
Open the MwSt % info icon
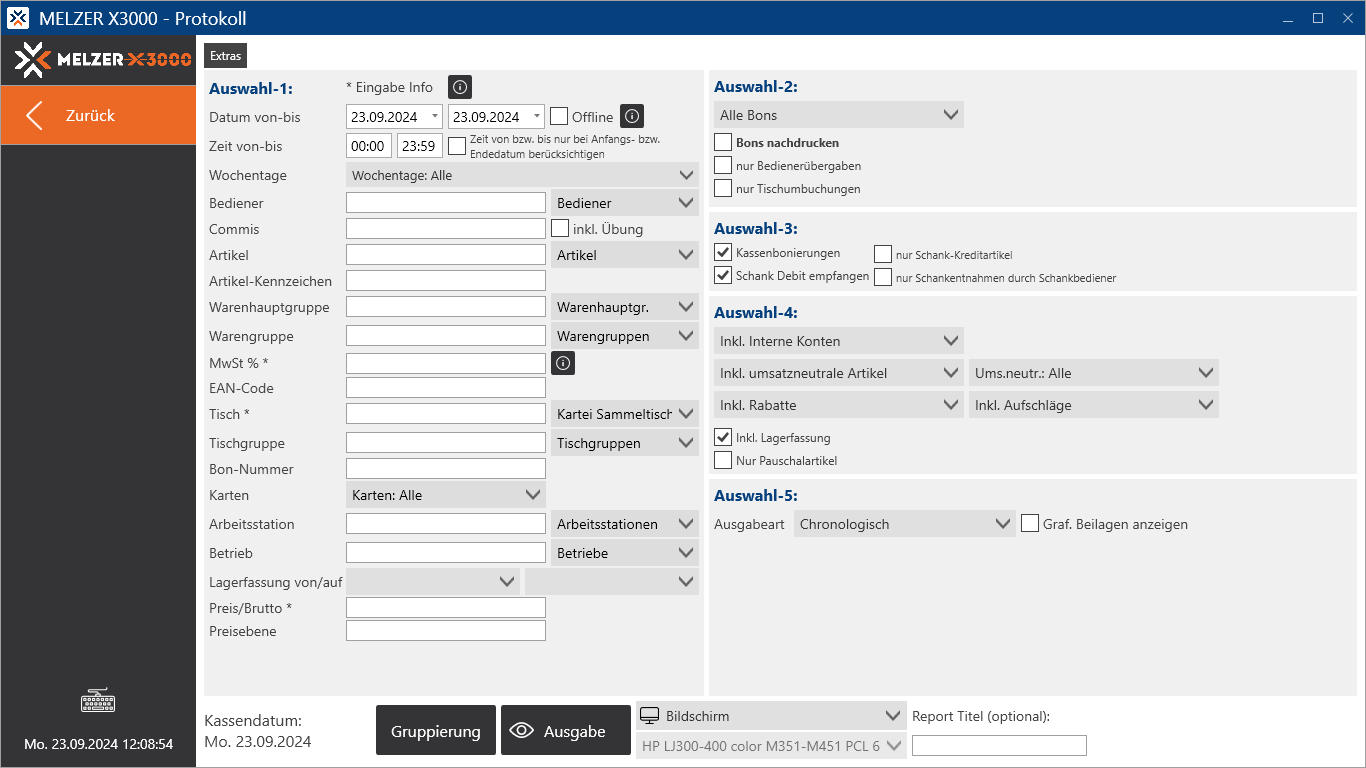click(x=563, y=363)
